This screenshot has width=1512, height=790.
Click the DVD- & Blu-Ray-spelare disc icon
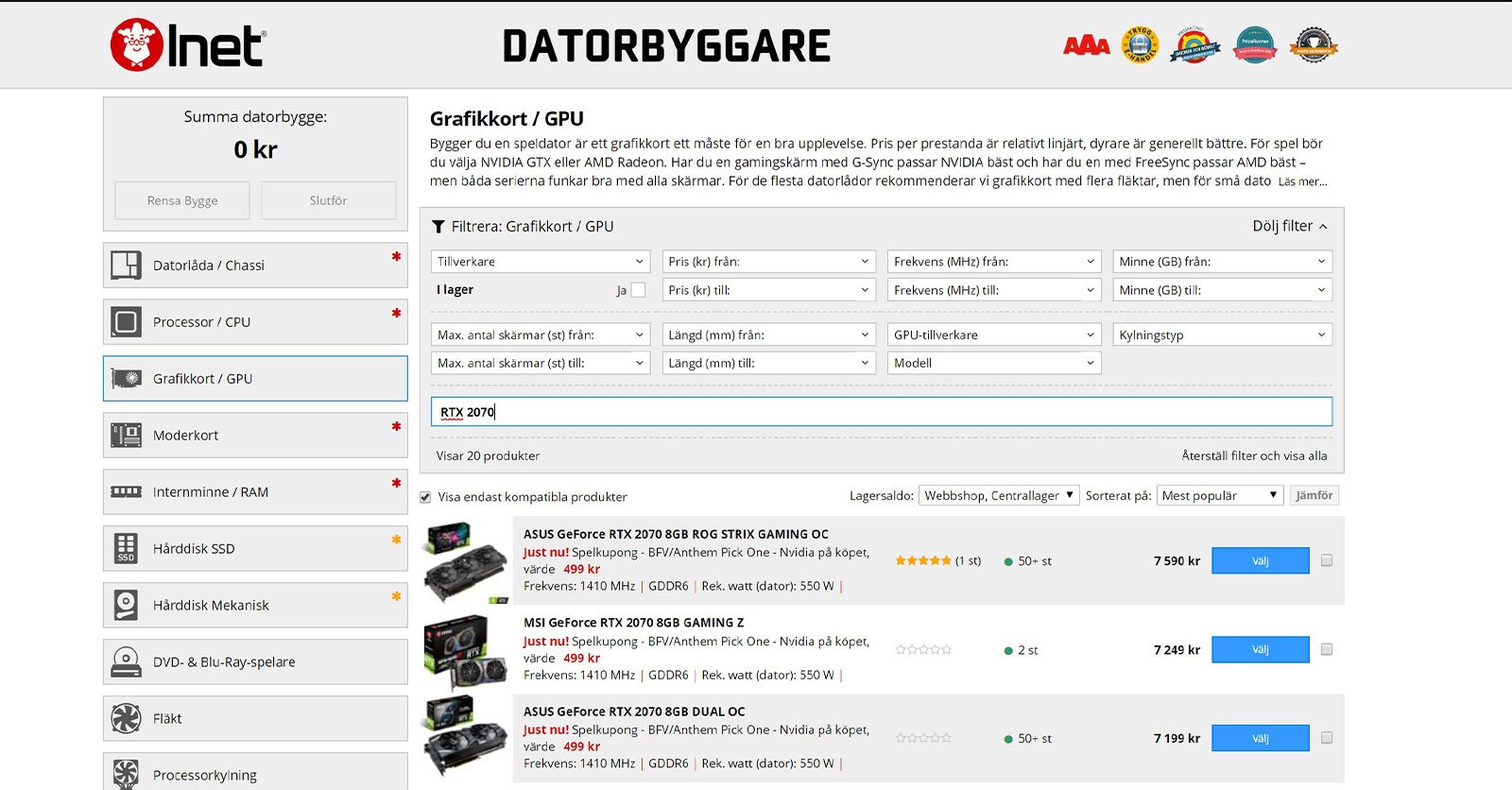pos(126,662)
